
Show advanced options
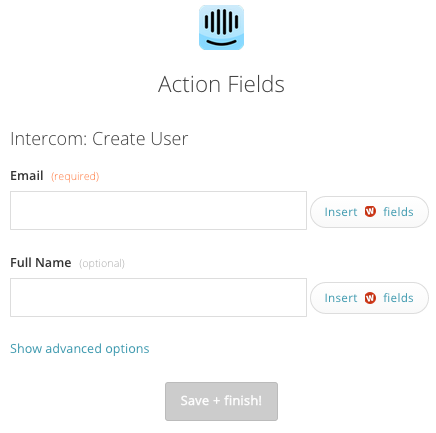(x=80, y=349)
